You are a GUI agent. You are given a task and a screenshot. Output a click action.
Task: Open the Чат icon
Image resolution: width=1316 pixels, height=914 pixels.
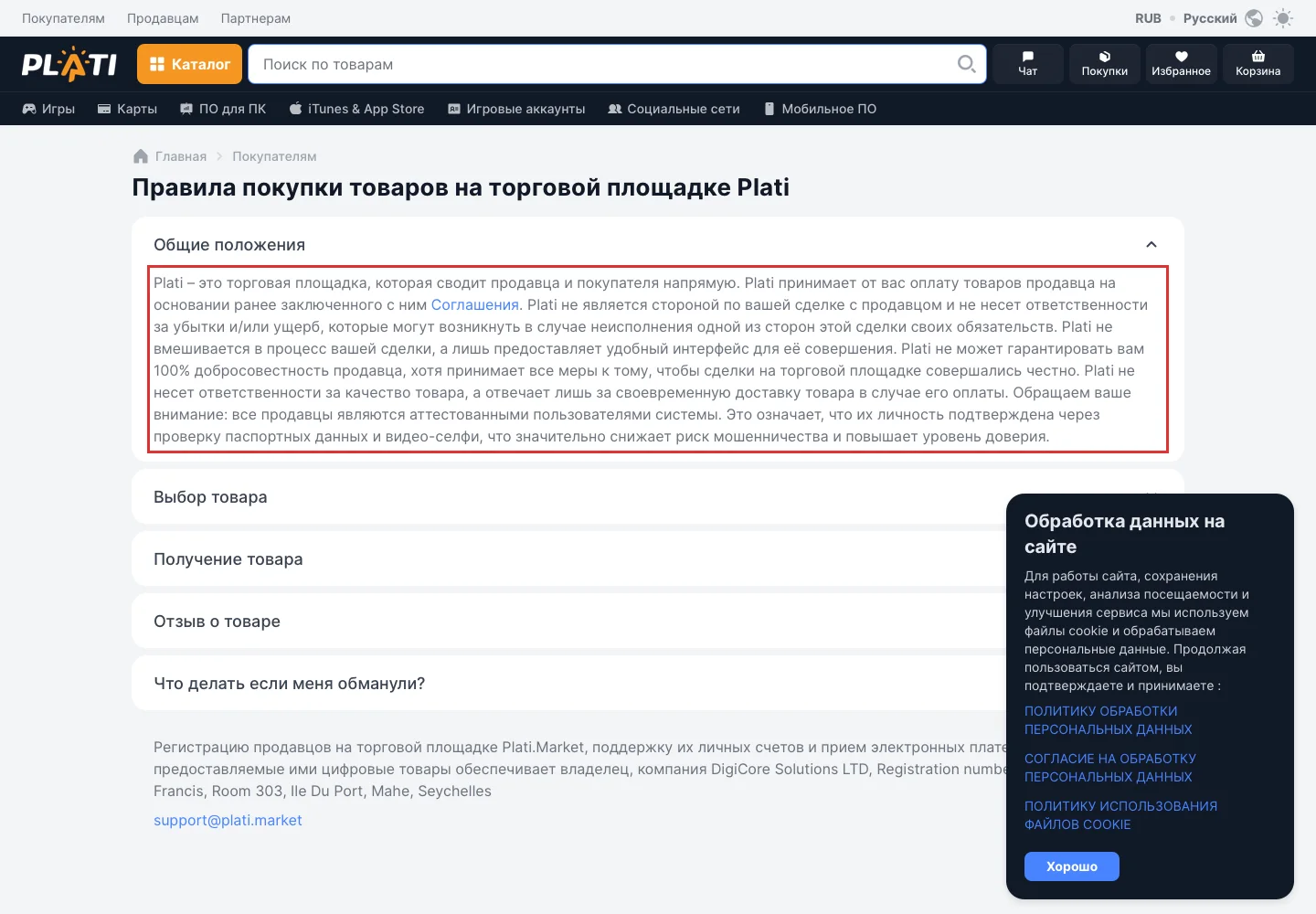1028,64
